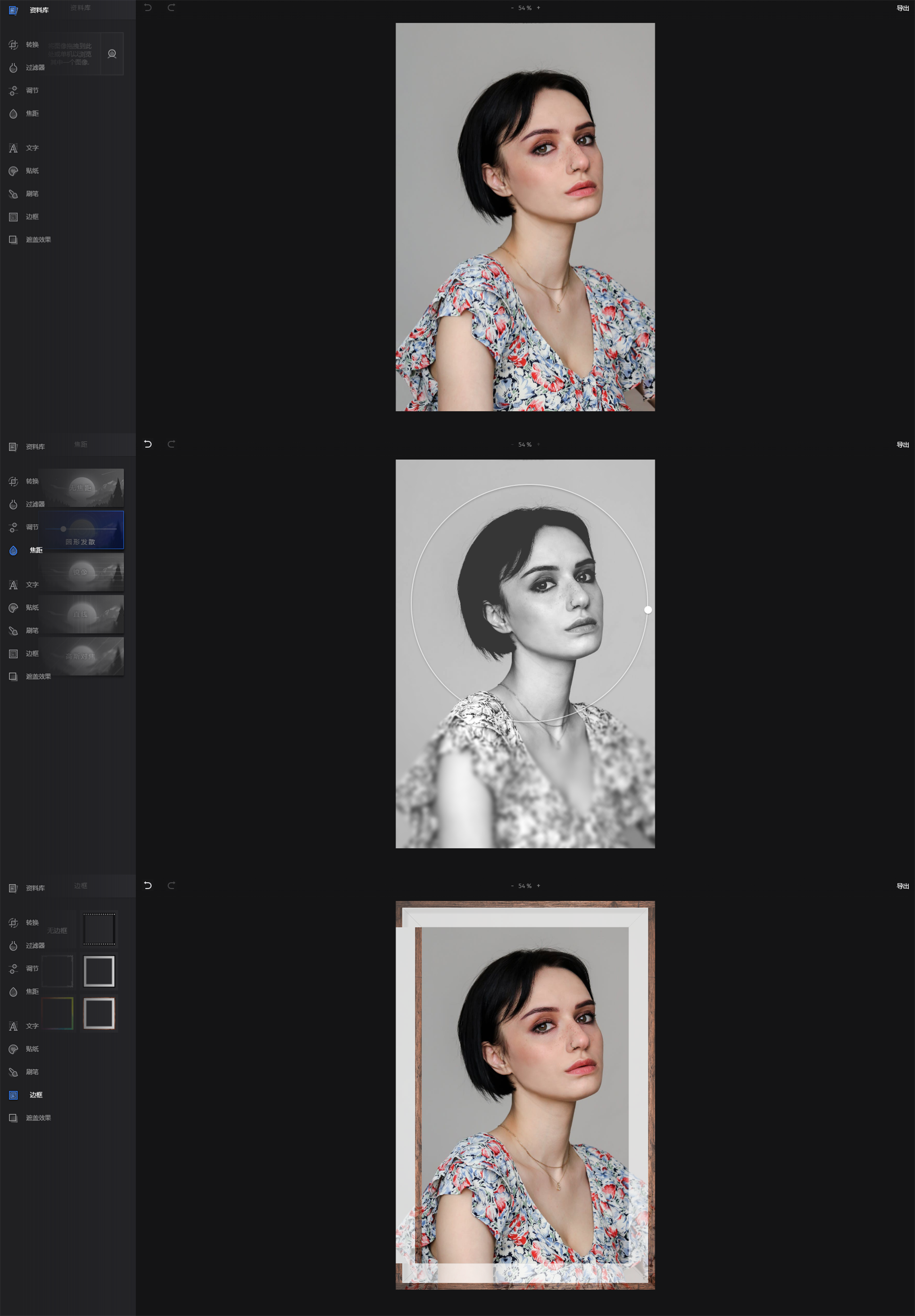Click the highlighted blue 资料库 icon in the top panel
This screenshot has width=915, height=1316.
pyautogui.click(x=13, y=10)
